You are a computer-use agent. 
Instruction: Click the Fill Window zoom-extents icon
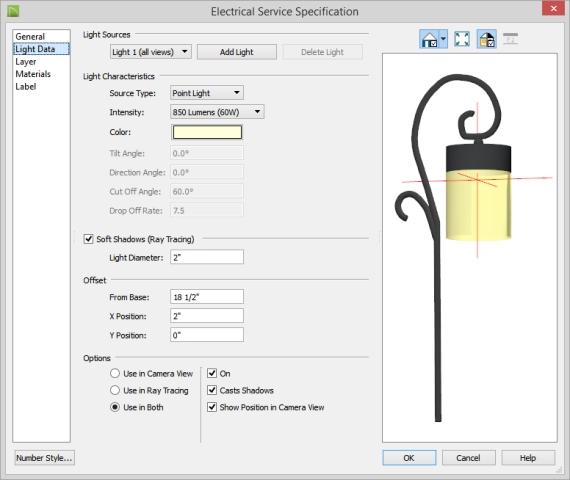click(462, 39)
